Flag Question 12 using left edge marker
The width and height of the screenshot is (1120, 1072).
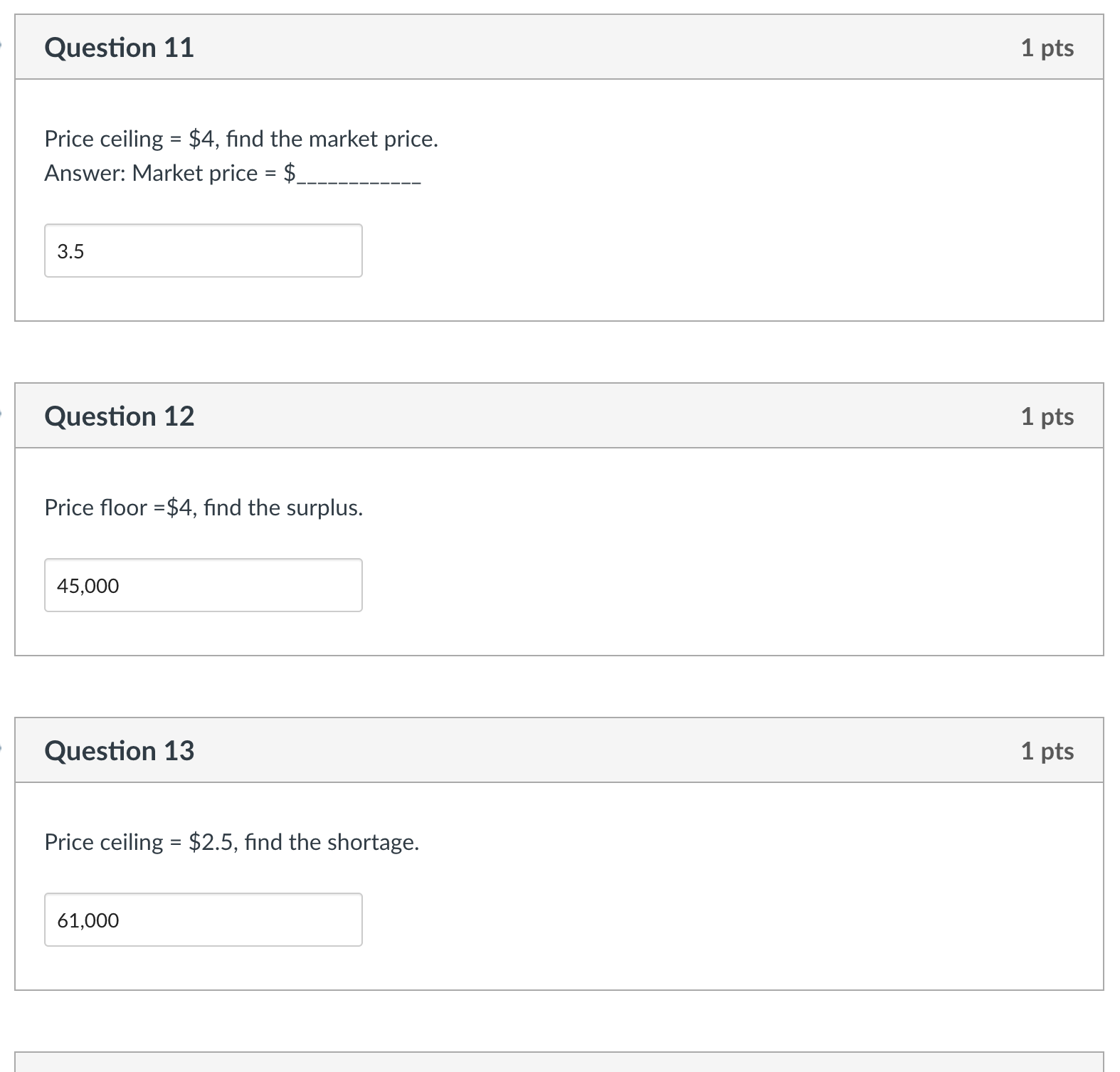(x=2, y=412)
